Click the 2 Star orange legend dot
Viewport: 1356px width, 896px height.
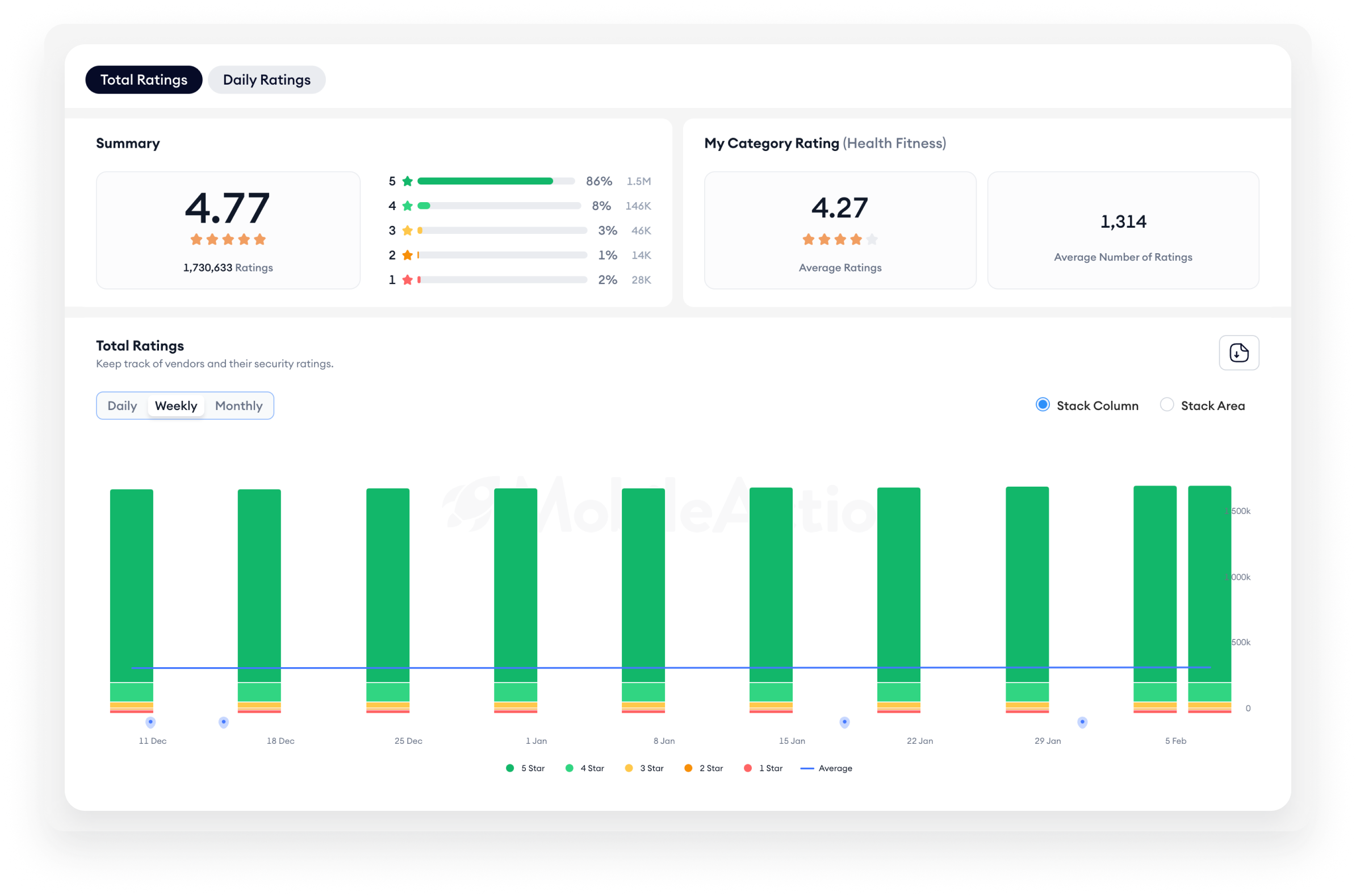click(688, 768)
